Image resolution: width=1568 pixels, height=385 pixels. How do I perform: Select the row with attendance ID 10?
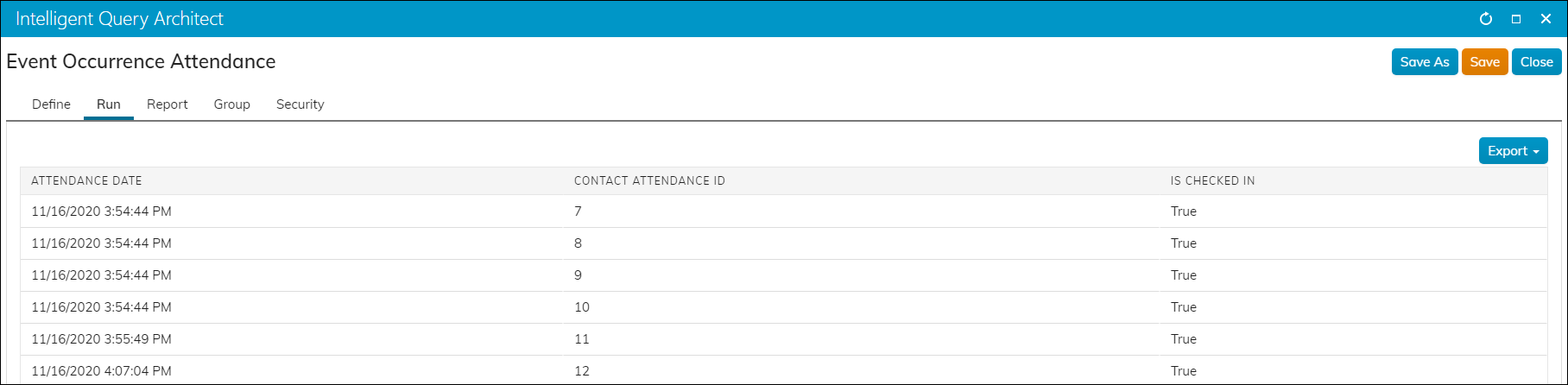click(x=784, y=307)
